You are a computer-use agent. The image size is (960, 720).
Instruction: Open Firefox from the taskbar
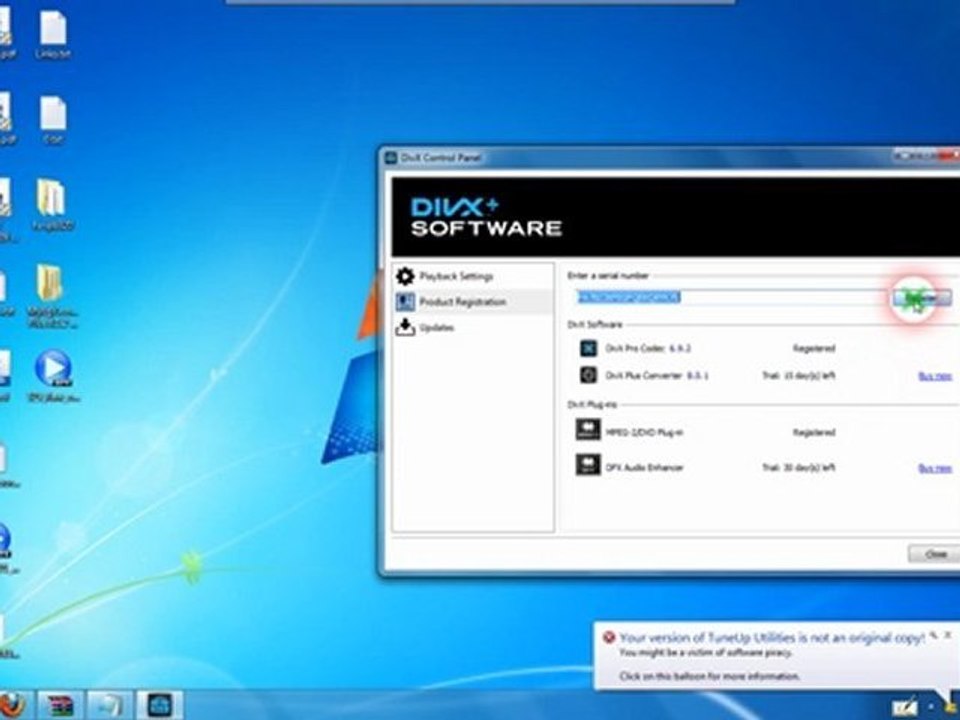tap(11, 705)
